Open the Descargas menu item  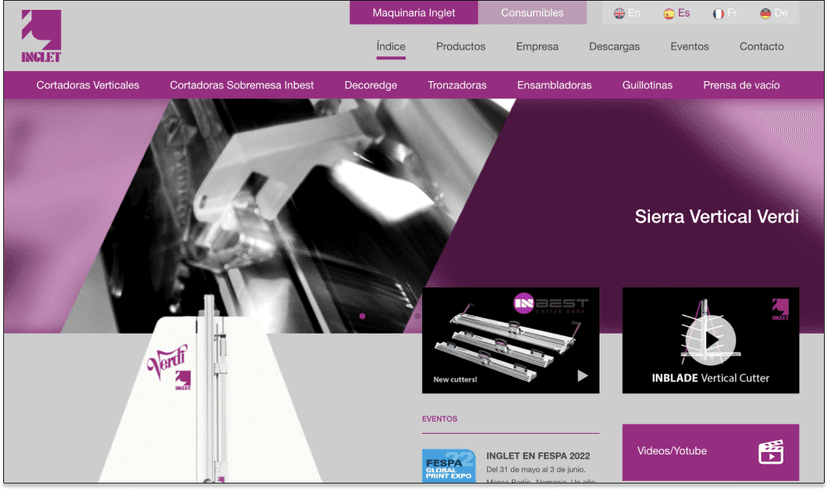pos(614,46)
